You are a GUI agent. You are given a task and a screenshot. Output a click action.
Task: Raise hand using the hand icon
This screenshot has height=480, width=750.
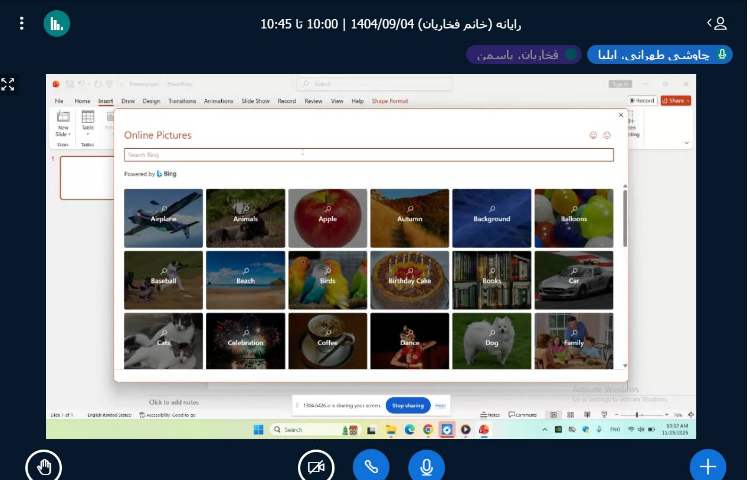[x=44, y=466]
